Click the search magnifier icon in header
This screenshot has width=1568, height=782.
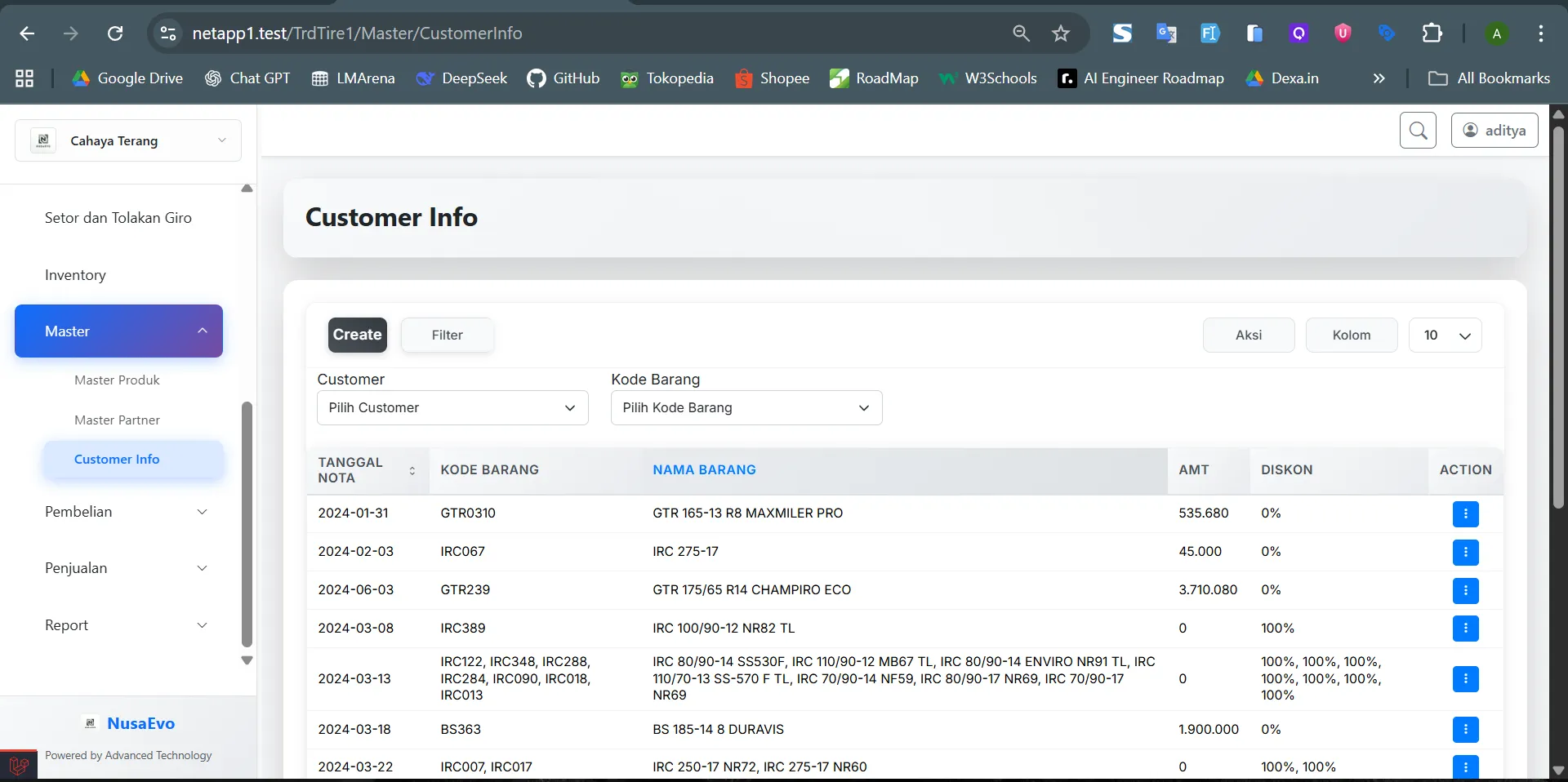tap(1418, 131)
